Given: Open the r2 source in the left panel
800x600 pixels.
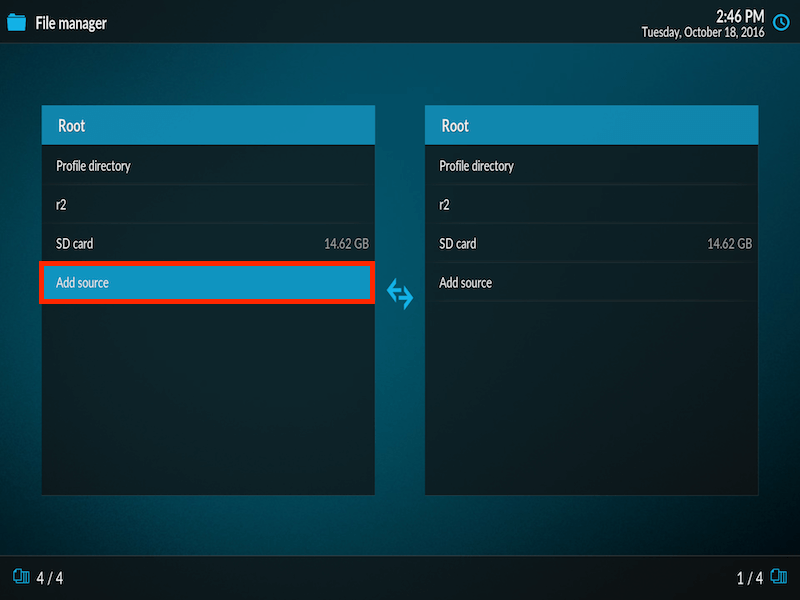Looking at the screenshot, I should 208,205.
